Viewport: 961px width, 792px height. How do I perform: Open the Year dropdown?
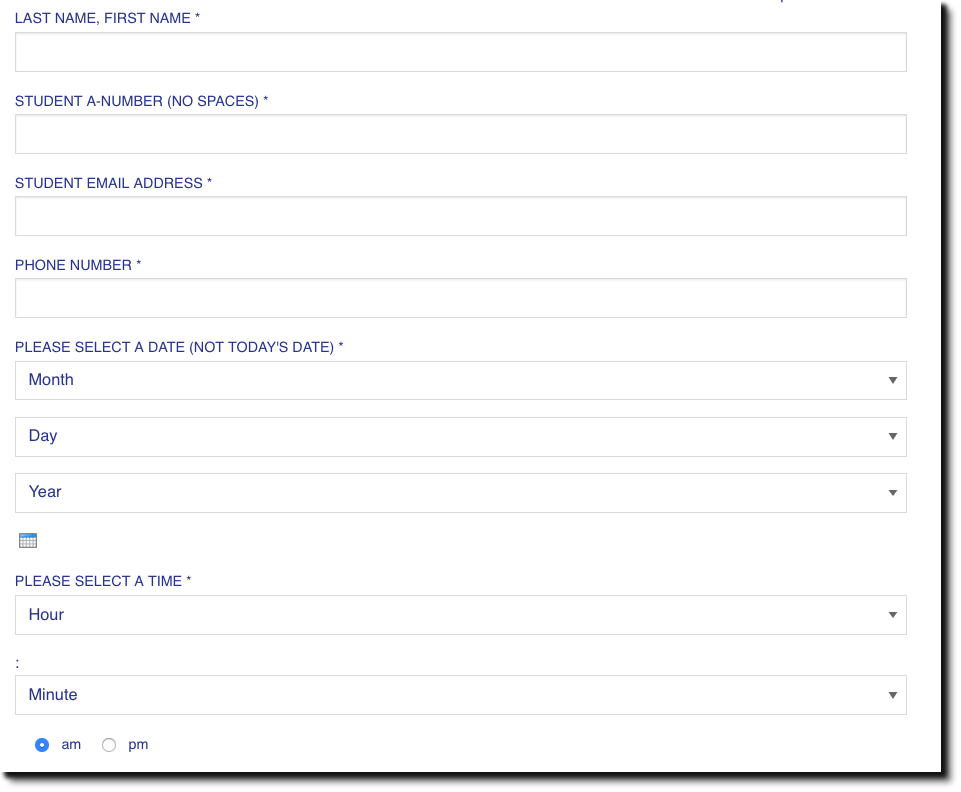pyautogui.click(x=460, y=492)
